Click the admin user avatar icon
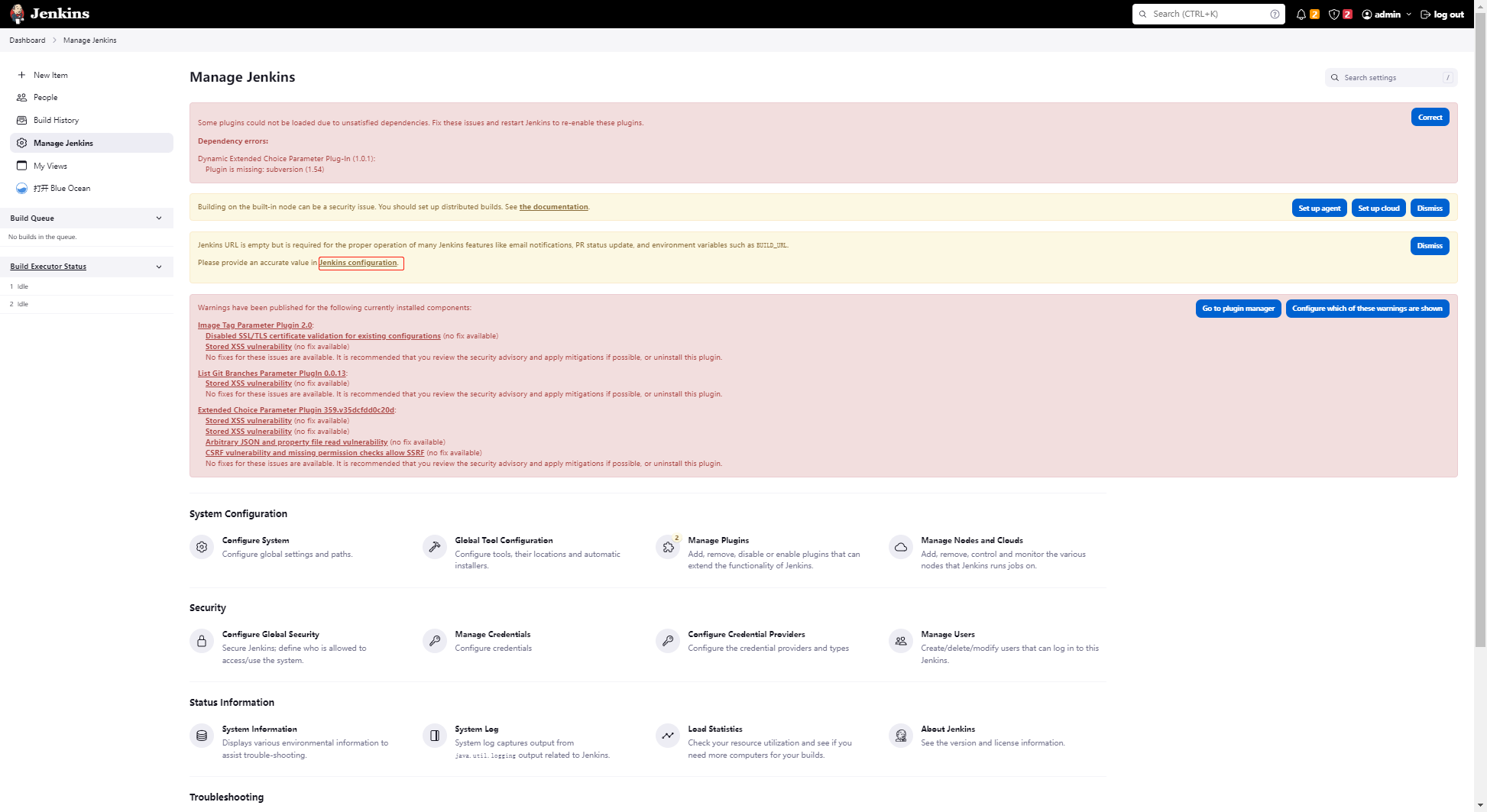 (1367, 15)
